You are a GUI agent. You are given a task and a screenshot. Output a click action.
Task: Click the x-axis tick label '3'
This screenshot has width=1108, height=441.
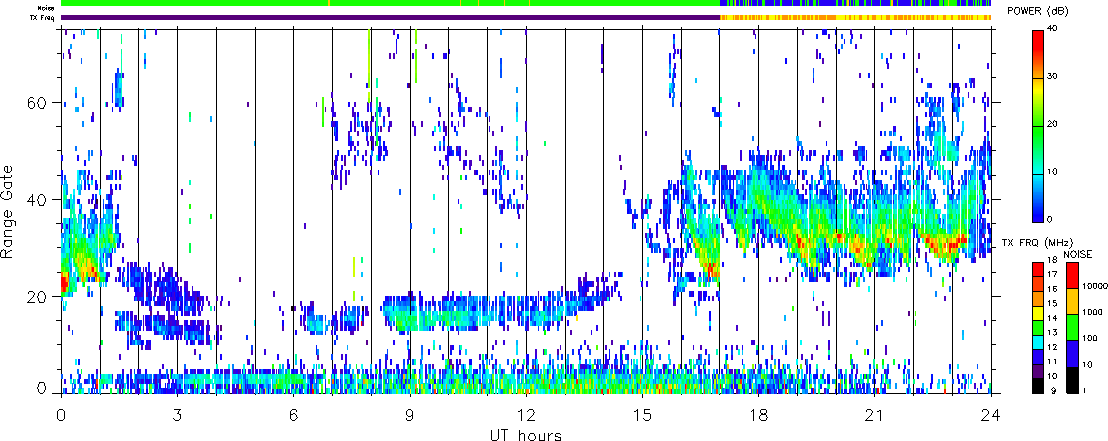click(177, 416)
